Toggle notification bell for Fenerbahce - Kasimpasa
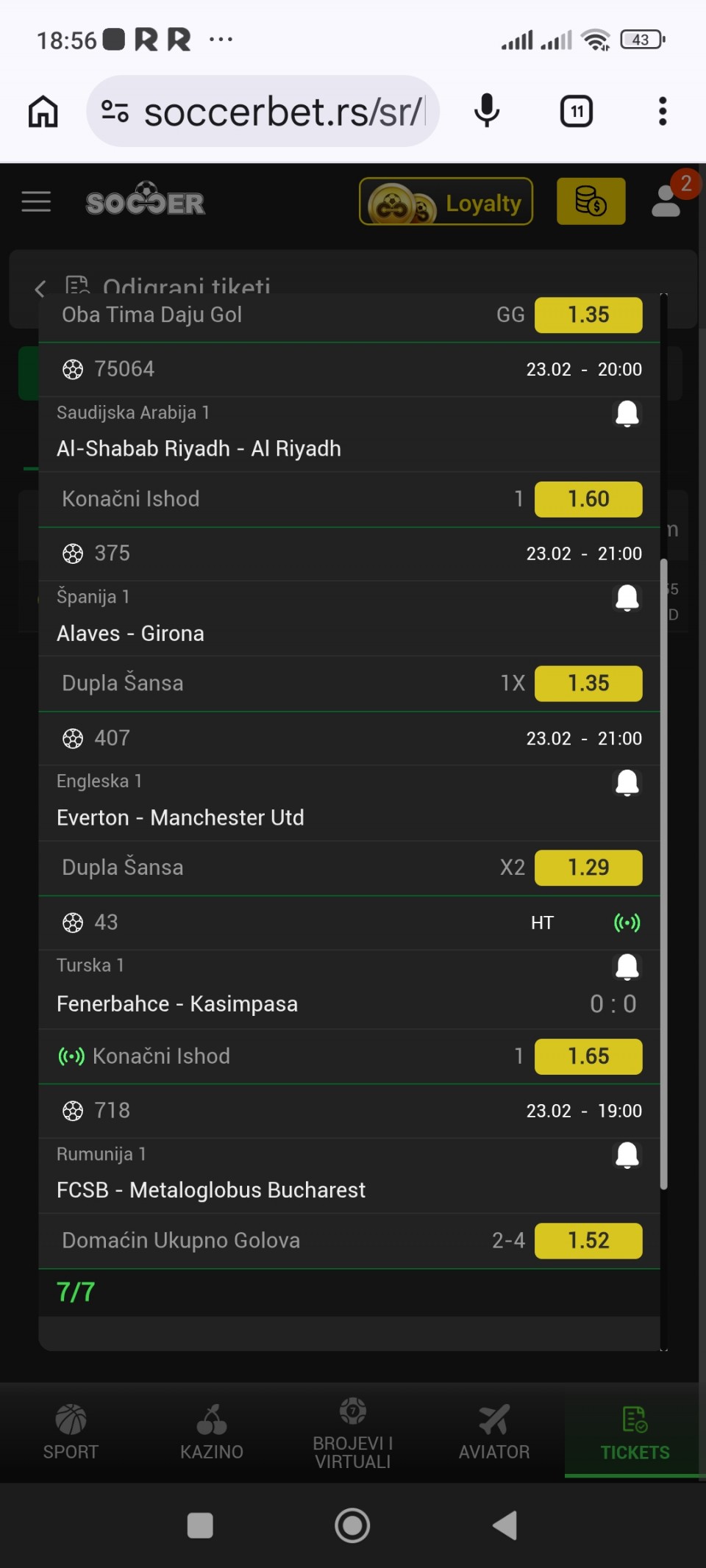706x1568 pixels. [x=627, y=967]
